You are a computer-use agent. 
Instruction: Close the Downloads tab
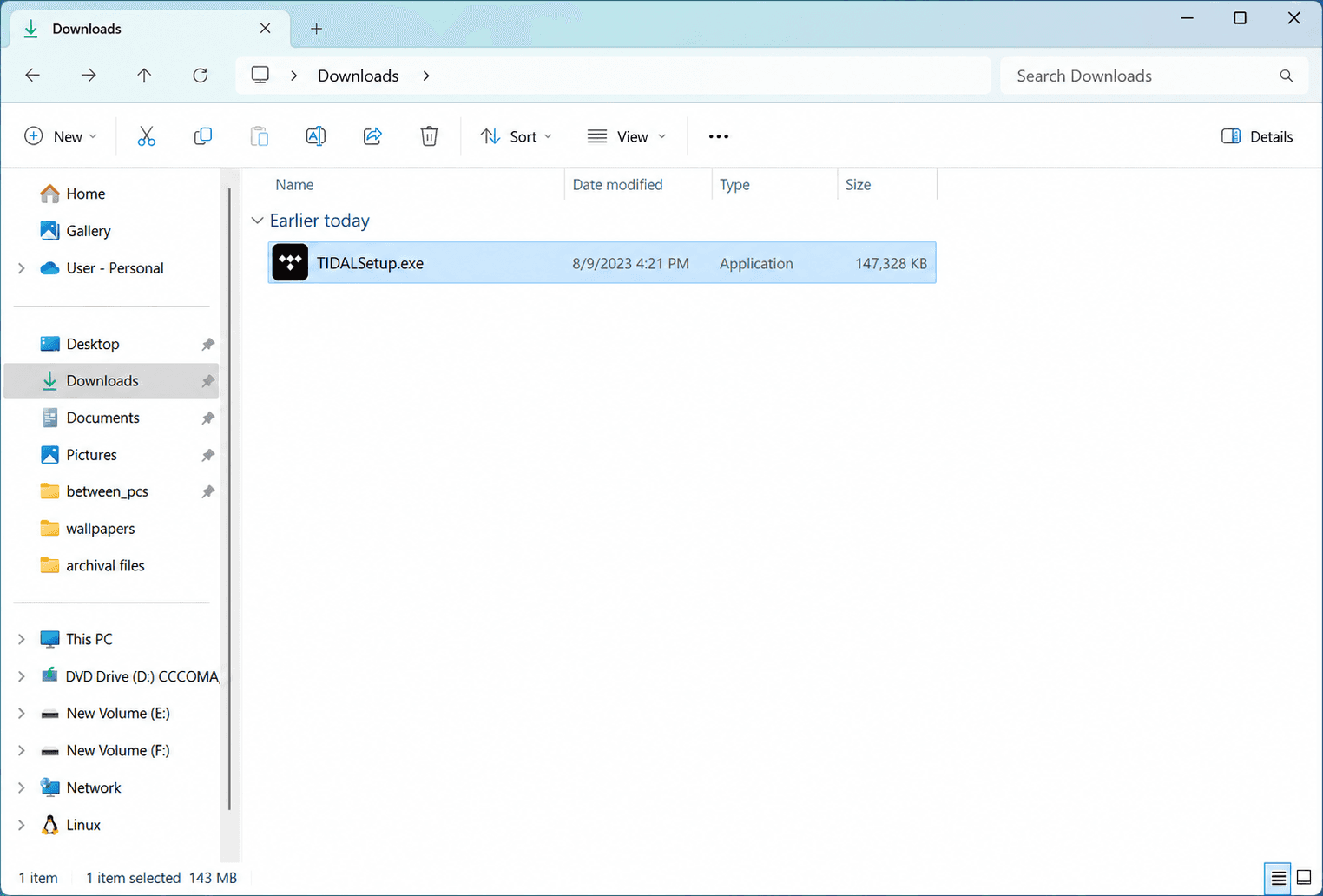[265, 29]
